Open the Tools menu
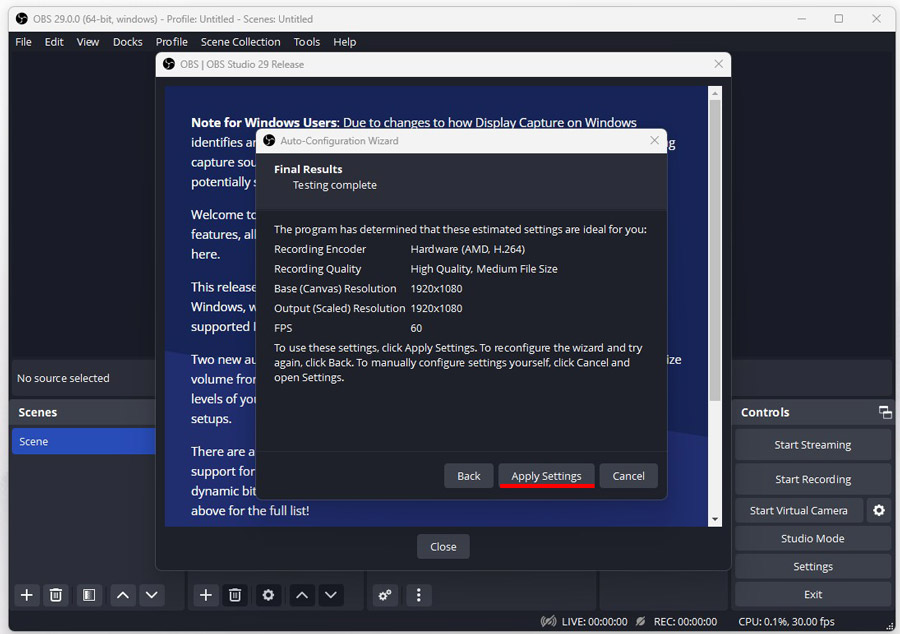Image resolution: width=900 pixels, height=634 pixels. 307,42
